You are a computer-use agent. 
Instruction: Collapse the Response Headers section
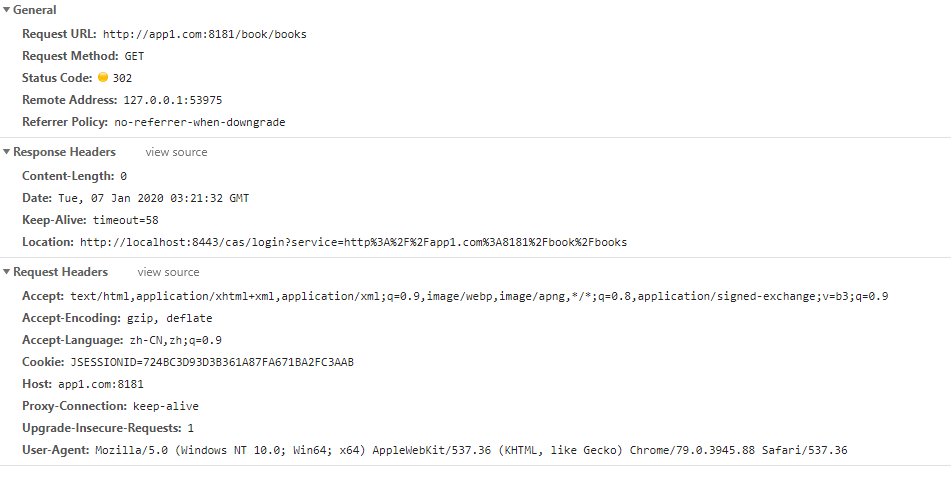[7, 152]
